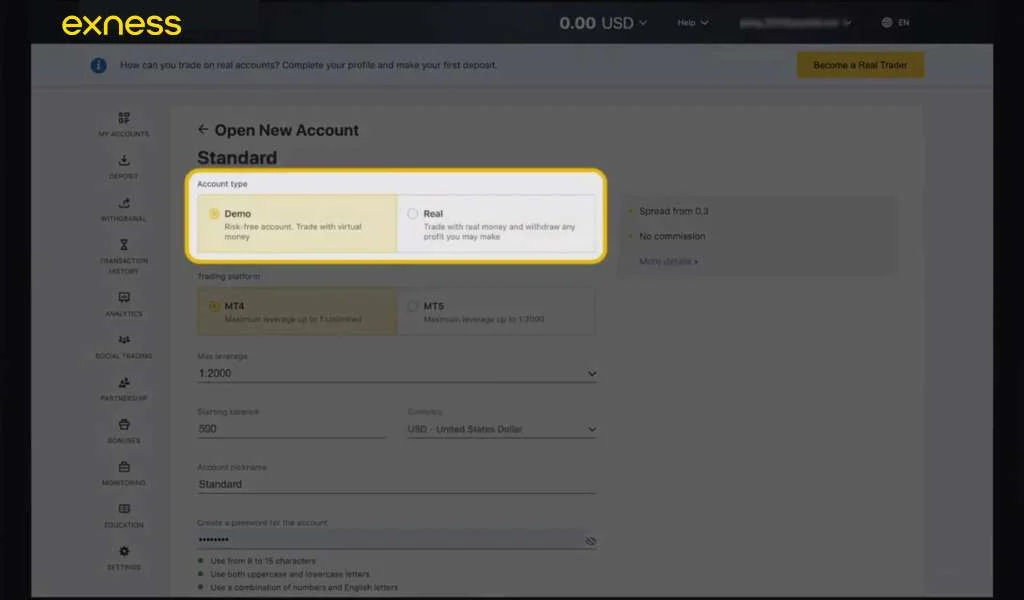1024x600 pixels.
Task: Open Social Trading sidebar icon
Action: point(124,341)
